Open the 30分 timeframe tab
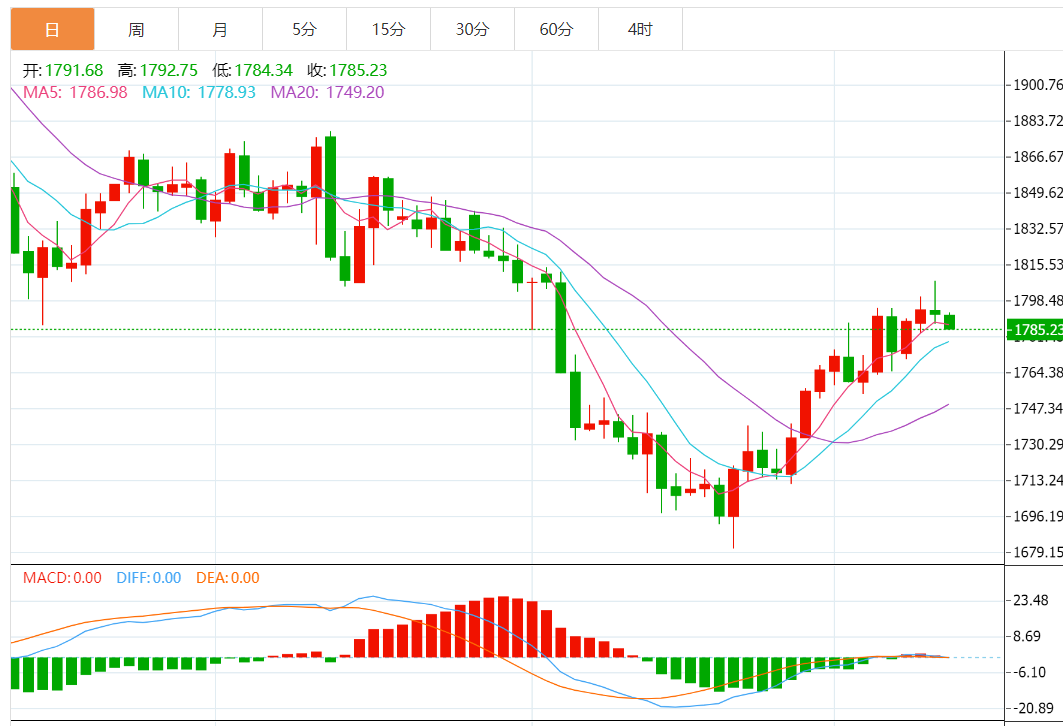 473,29
